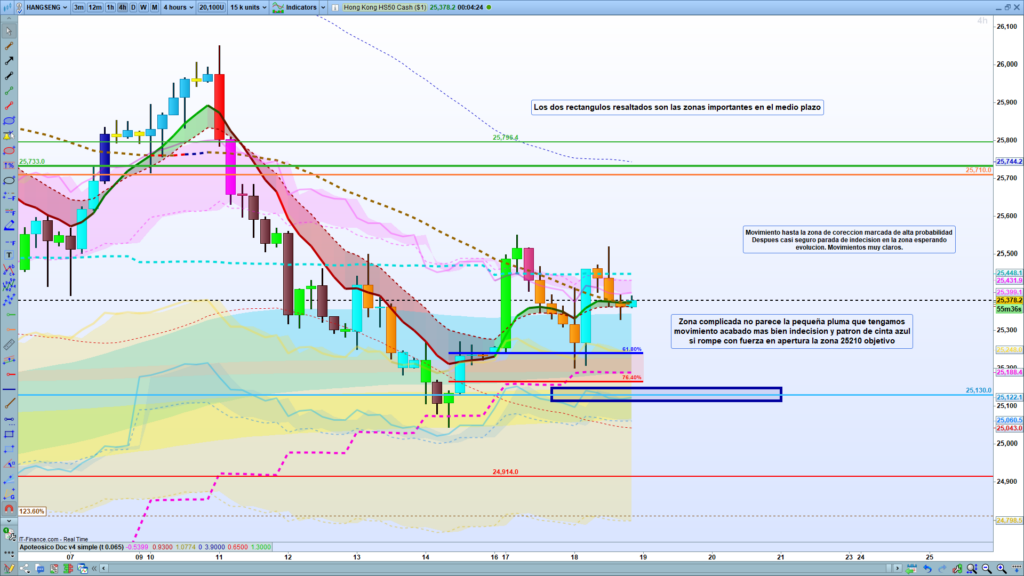The width and height of the screenshot is (1024, 576).
Task: Switch to the 1h timeframe
Action: [110, 7]
